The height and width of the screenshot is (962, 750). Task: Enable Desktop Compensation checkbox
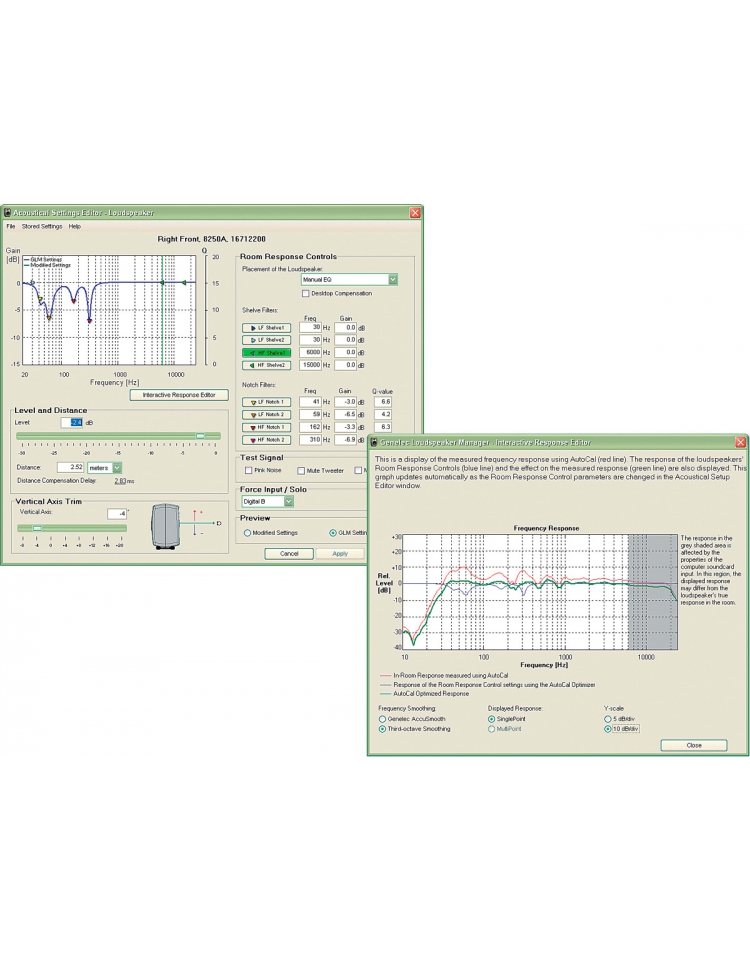305,293
